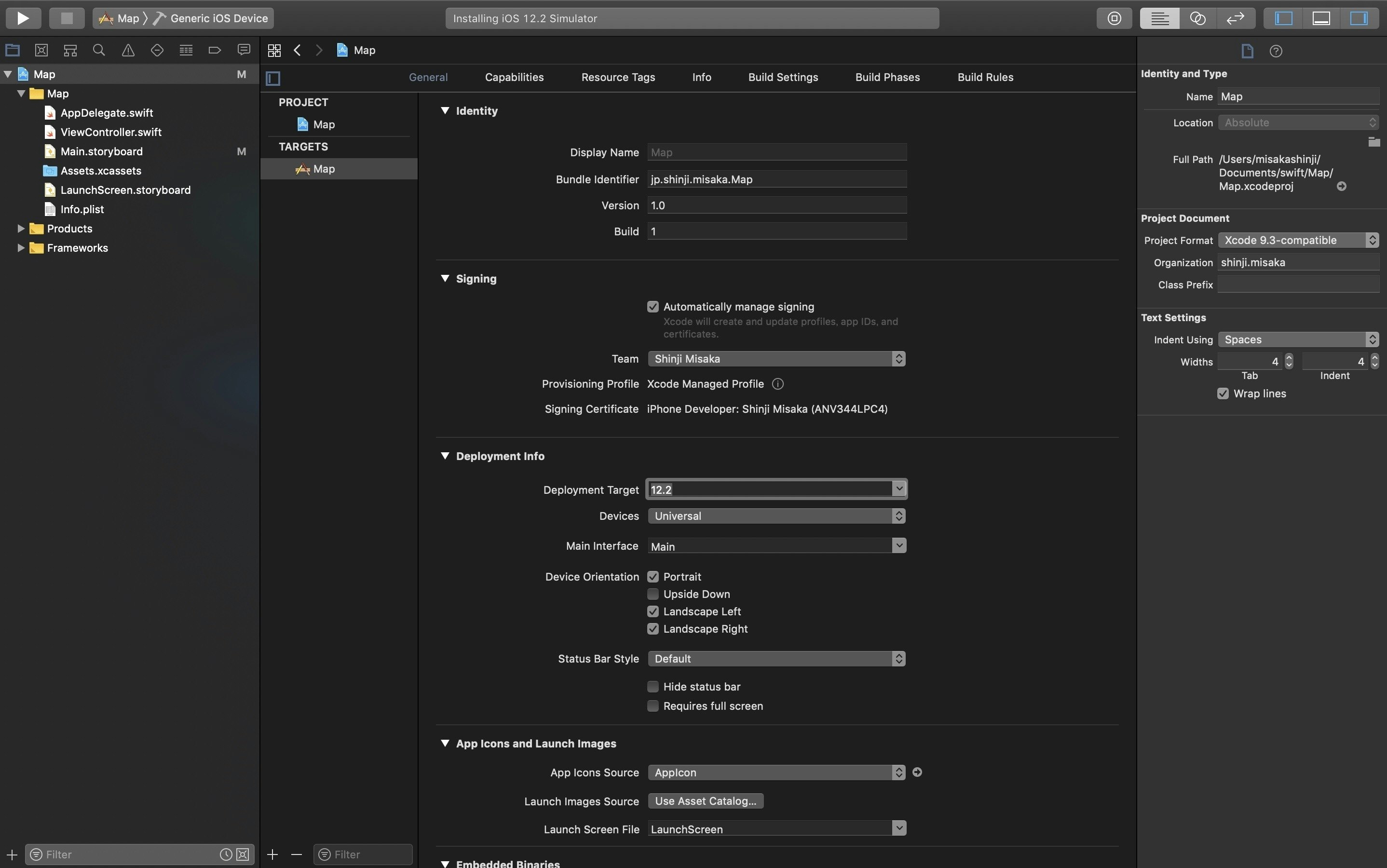
Task: Open the Team dropdown
Action: [x=777, y=359]
